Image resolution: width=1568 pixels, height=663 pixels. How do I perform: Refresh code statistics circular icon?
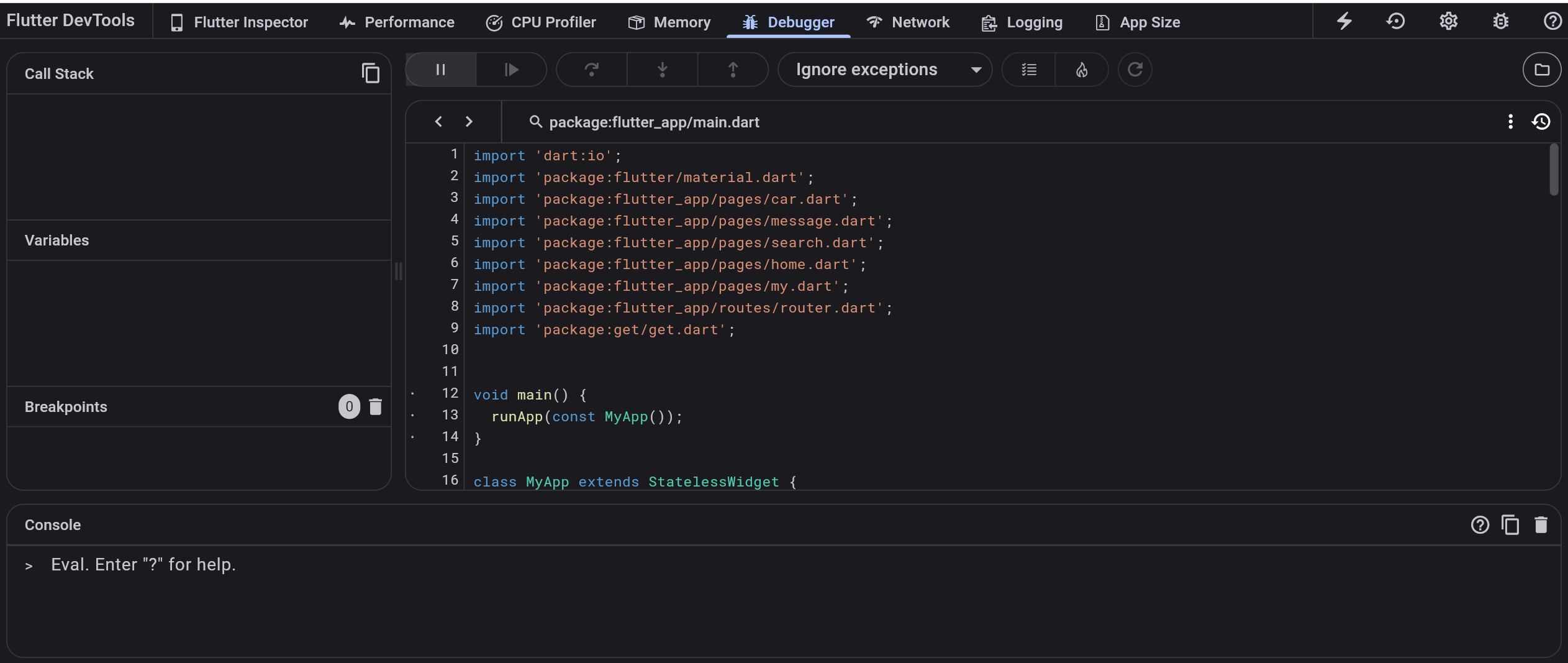click(x=1135, y=70)
